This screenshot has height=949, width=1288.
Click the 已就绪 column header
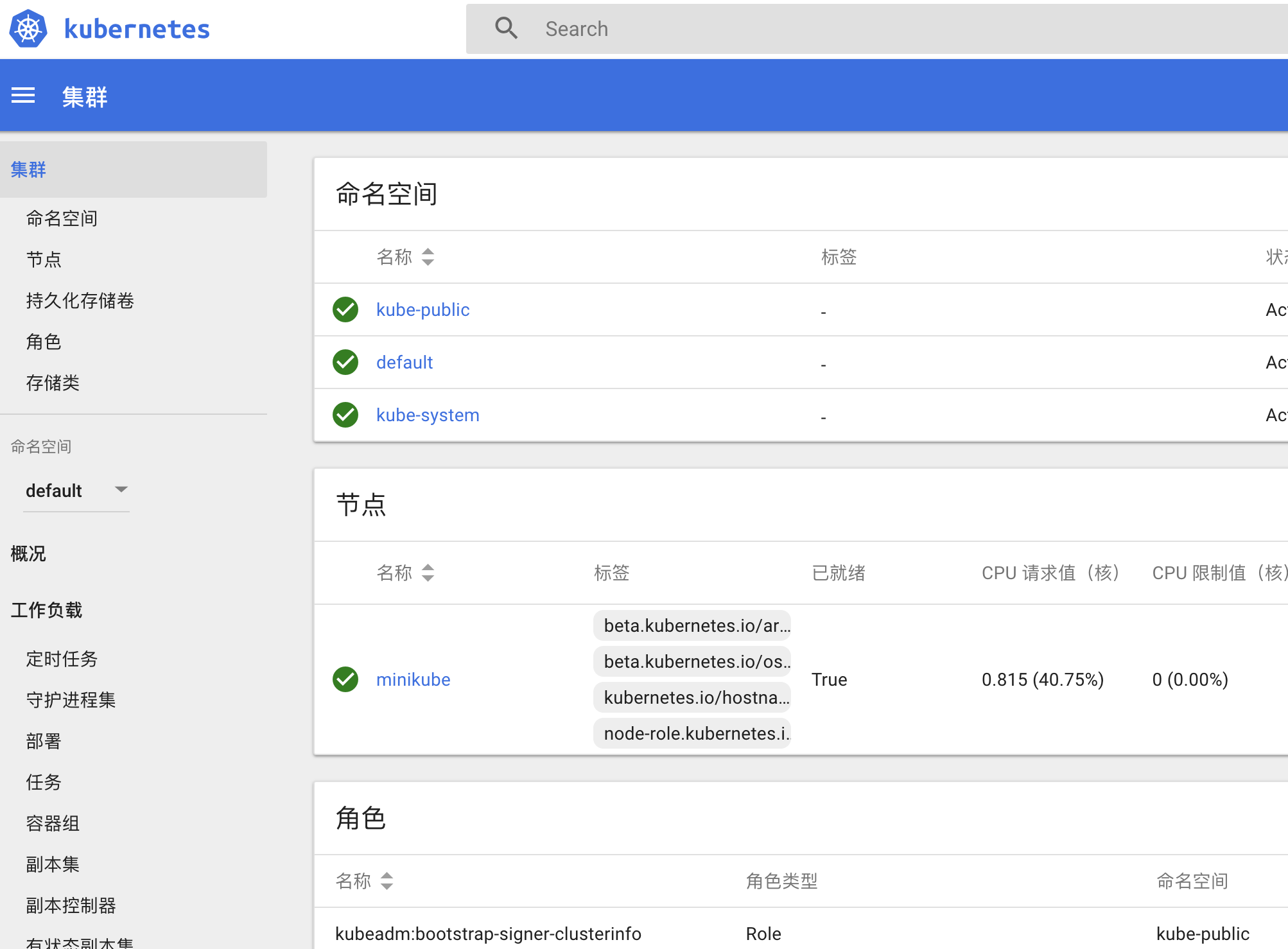[839, 573]
